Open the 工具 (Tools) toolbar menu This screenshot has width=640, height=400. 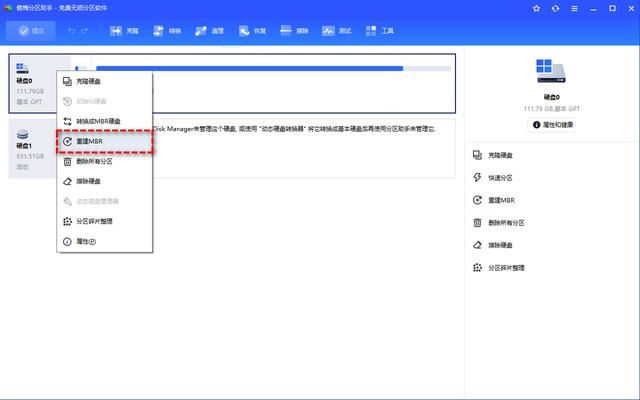click(380, 31)
